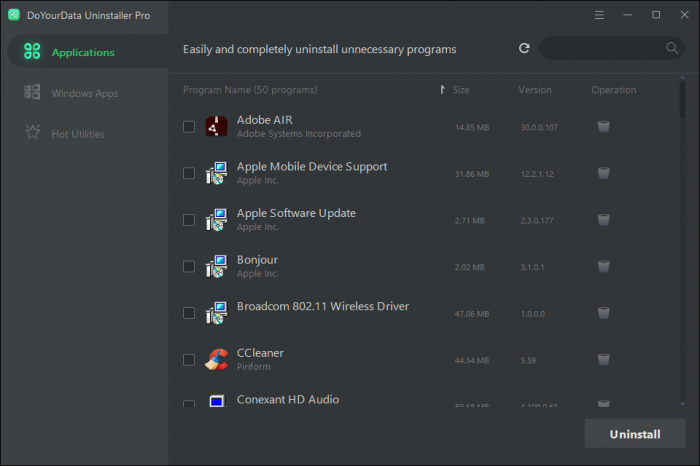Click the DoYourData Uninstaller Pro logo icon
The width and height of the screenshot is (700, 466).
coord(14,15)
